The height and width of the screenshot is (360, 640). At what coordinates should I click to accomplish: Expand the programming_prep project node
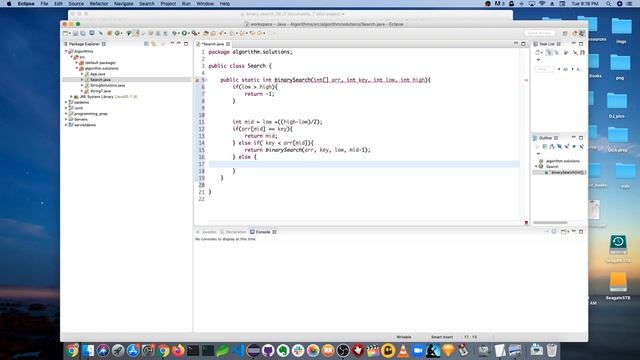[67, 114]
